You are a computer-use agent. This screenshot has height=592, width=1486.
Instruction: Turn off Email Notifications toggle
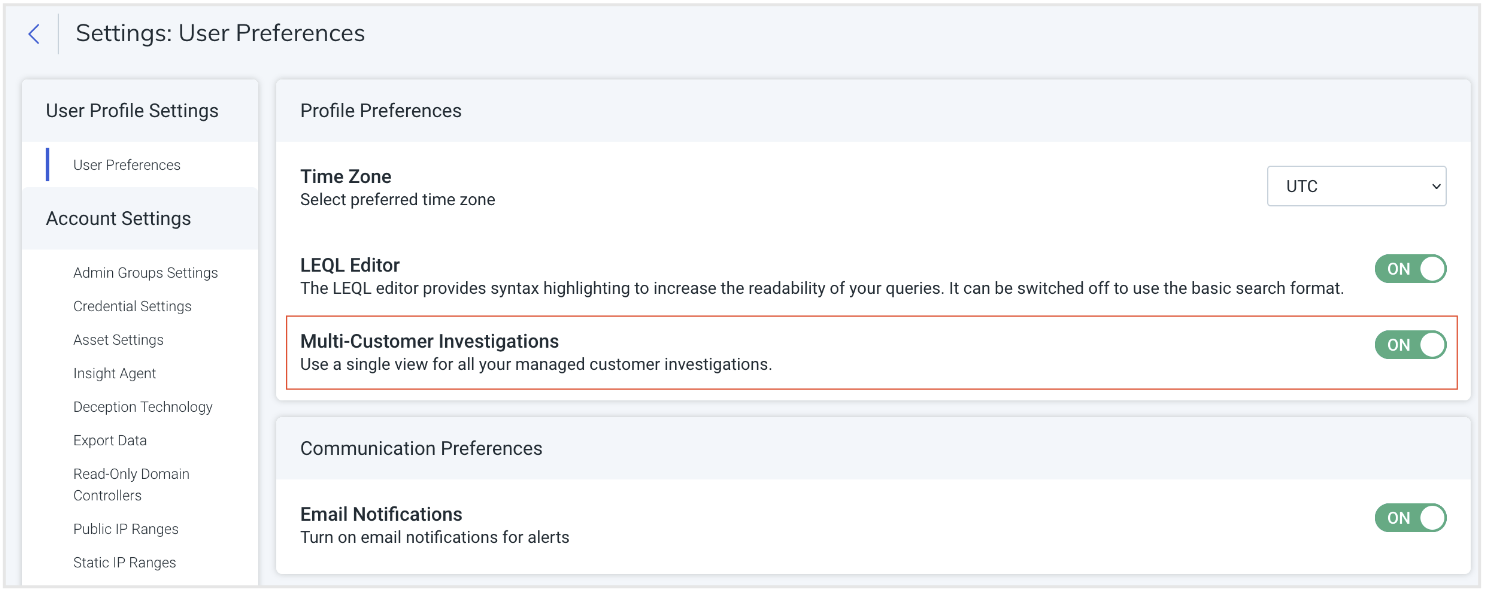(1410, 518)
